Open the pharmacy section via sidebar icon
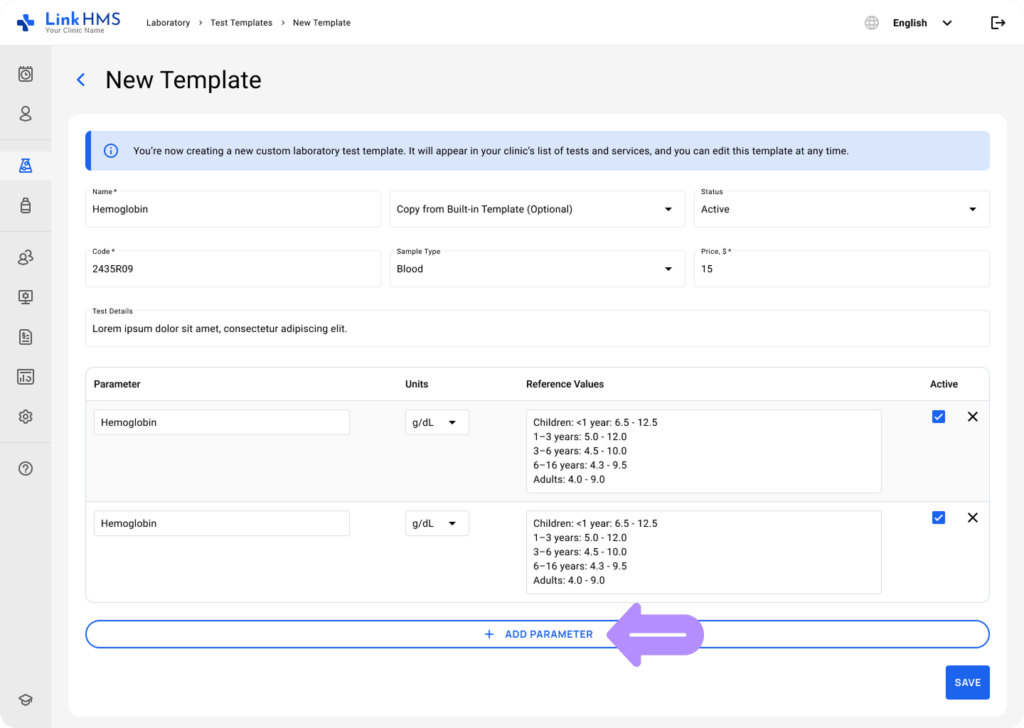Image resolution: width=1024 pixels, height=728 pixels. (25, 204)
